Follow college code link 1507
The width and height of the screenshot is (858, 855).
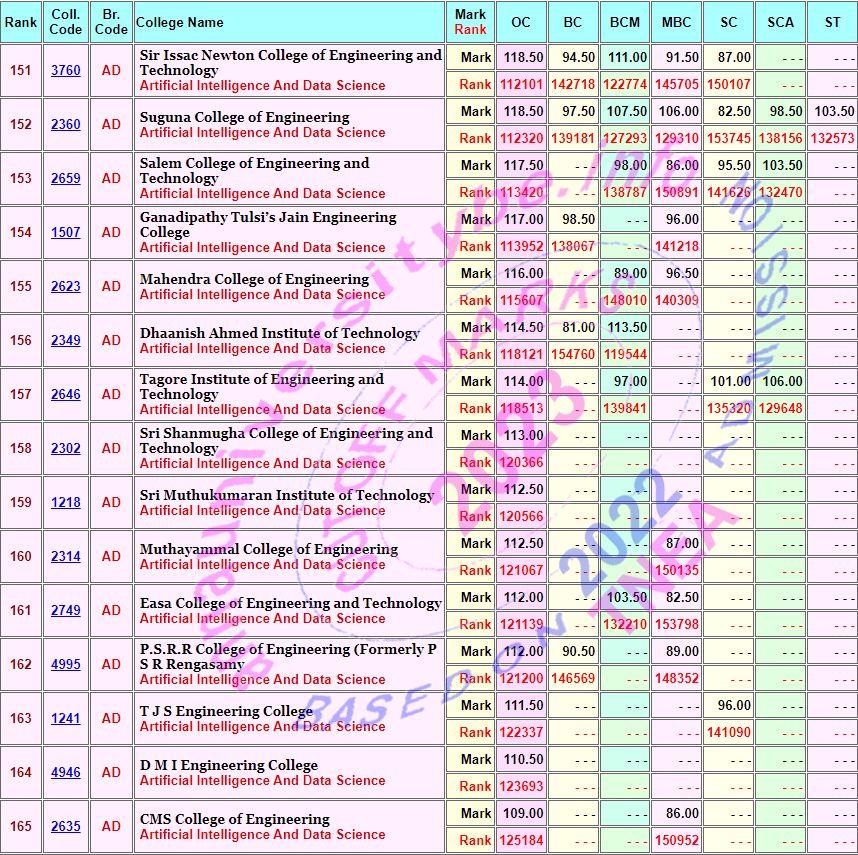(65, 232)
